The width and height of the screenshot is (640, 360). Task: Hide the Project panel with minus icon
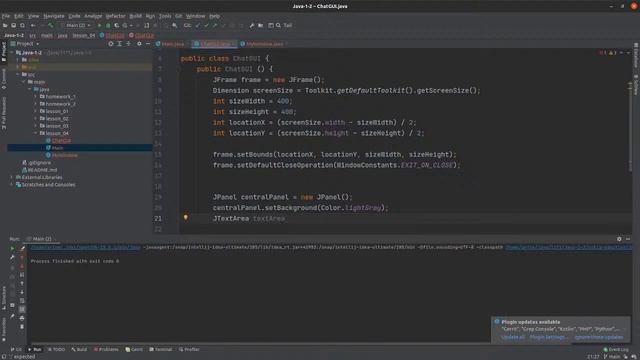pyautogui.click(x=148, y=44)
